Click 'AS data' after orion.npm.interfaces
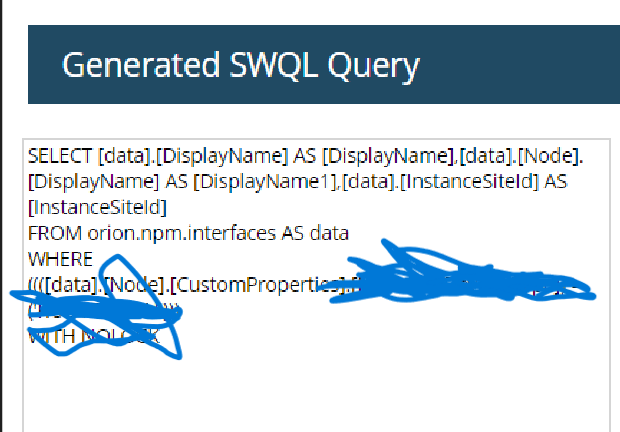 point(315,233)
